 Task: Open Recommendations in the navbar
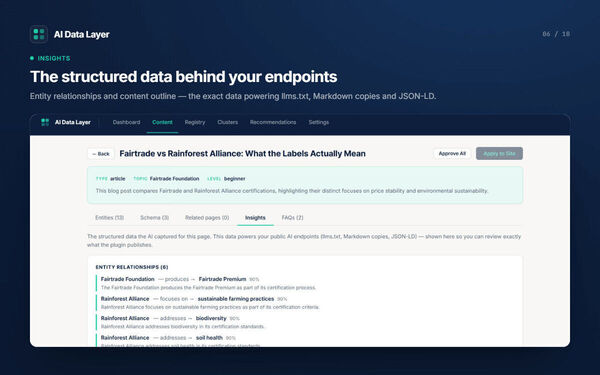273,122
